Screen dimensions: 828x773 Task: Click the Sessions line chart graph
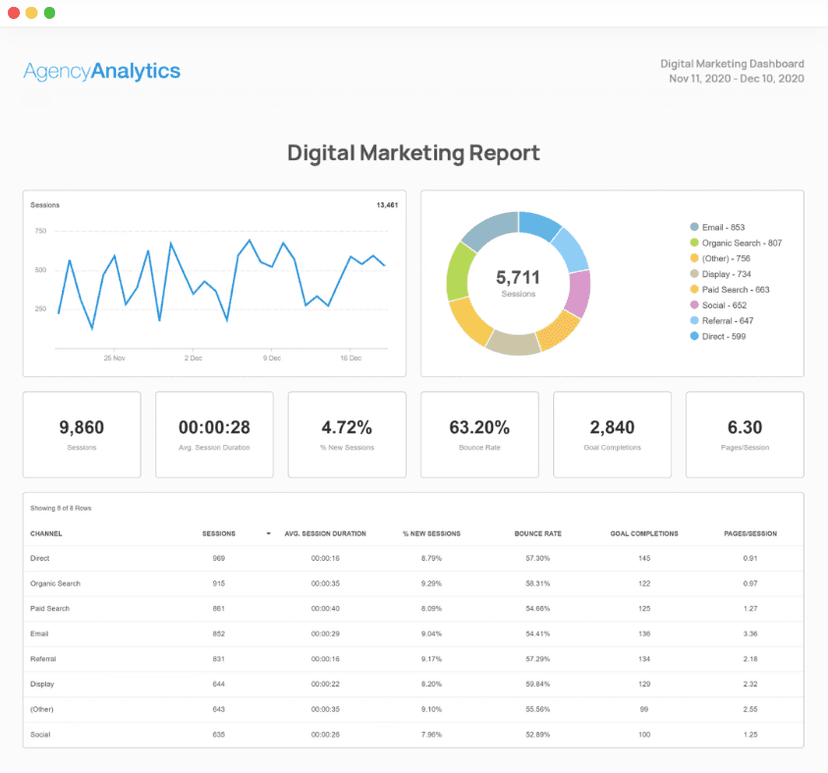click(220, 285)
